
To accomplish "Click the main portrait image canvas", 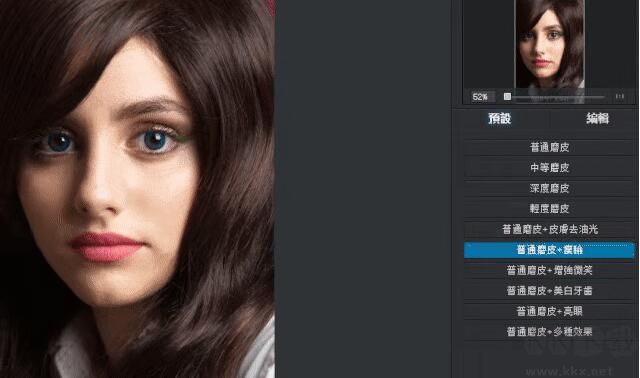I will coord(137,189).
